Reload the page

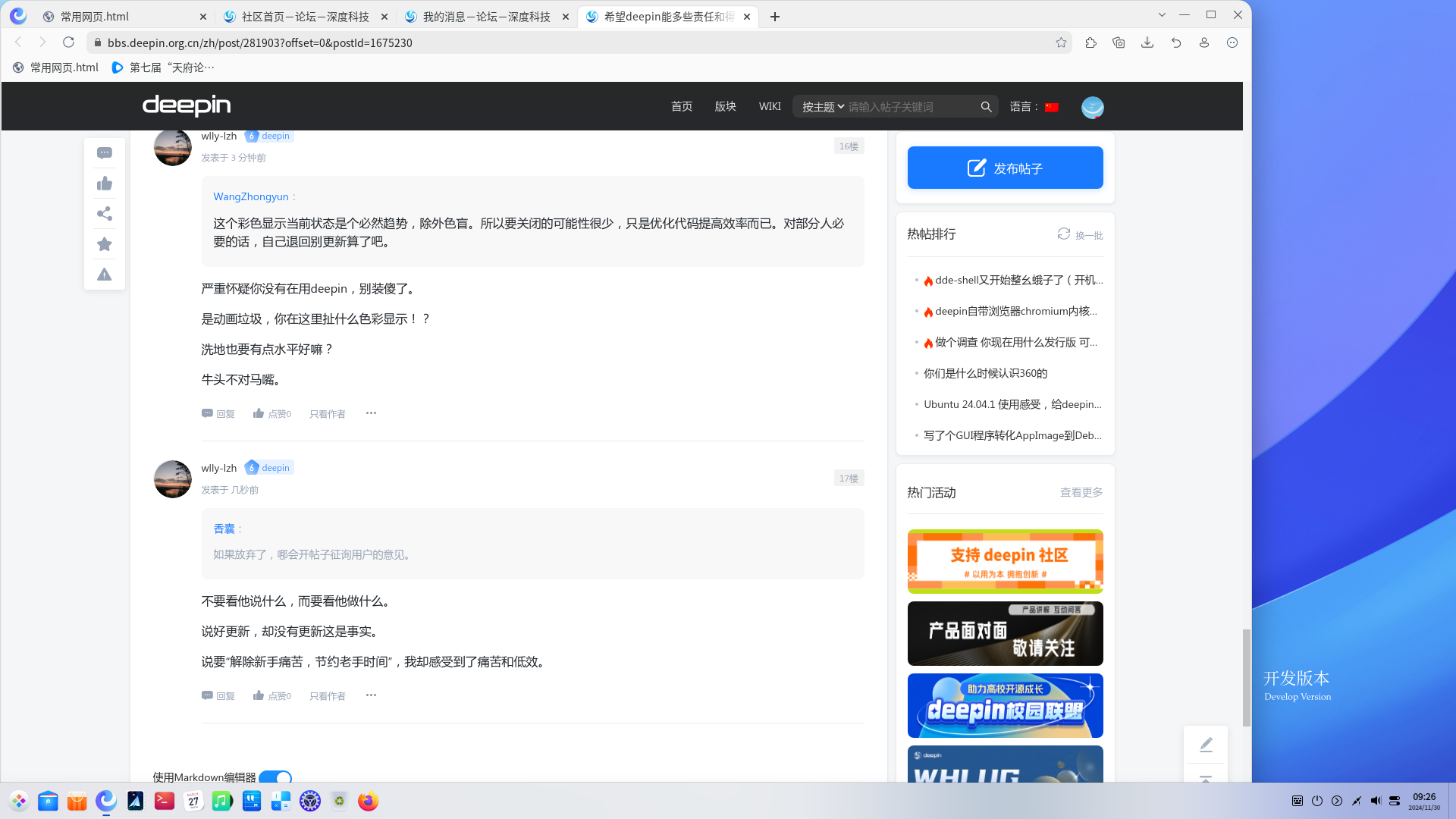click(69, 42)
